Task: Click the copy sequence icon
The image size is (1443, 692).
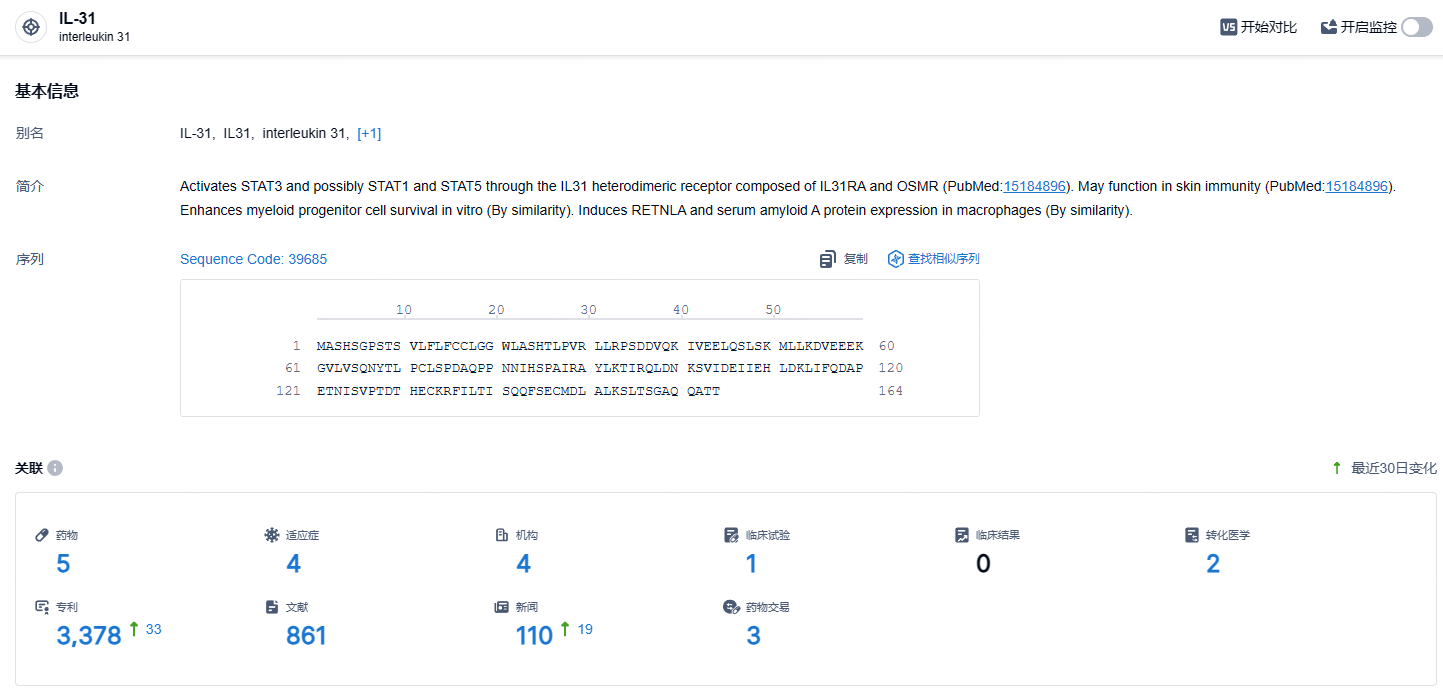Action: click(x=827, y=259)
